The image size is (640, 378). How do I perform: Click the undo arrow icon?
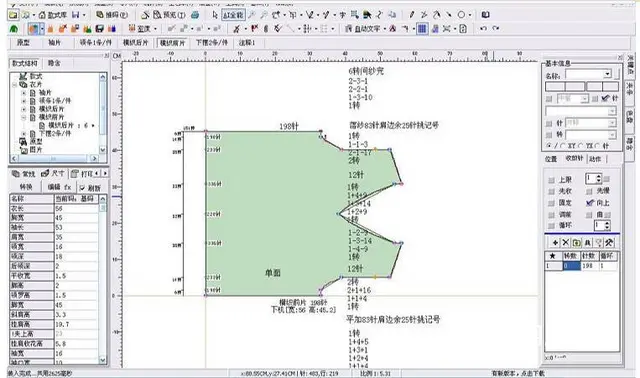coord(483,29)
